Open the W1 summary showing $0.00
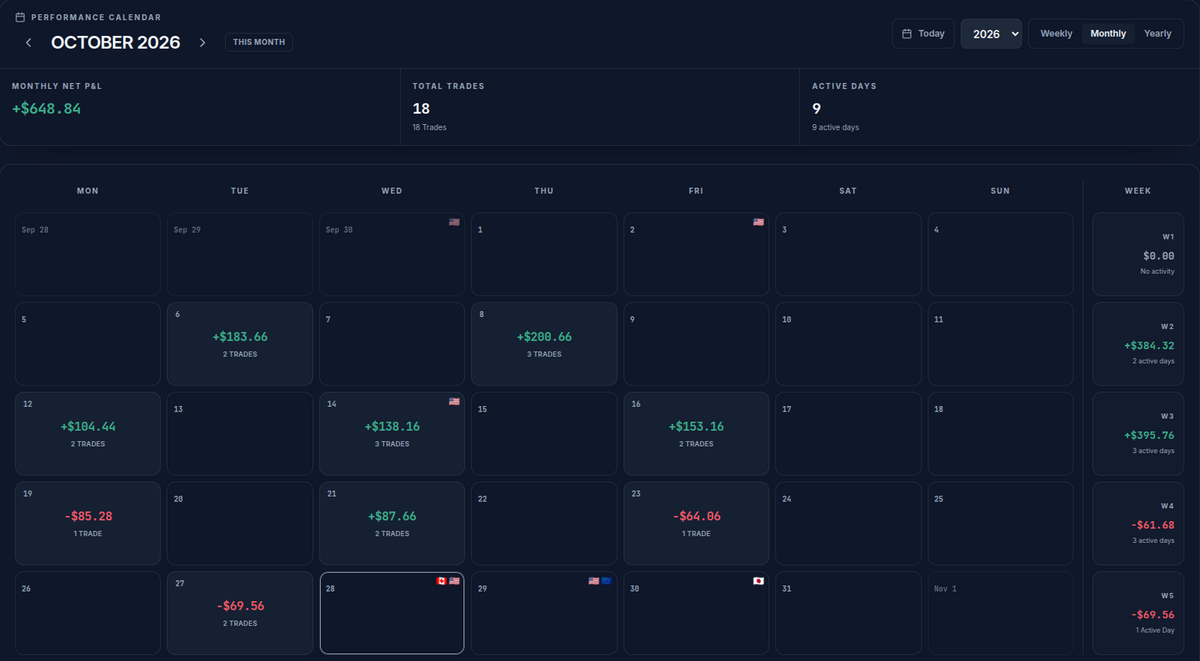 (x=1138, y=254)
